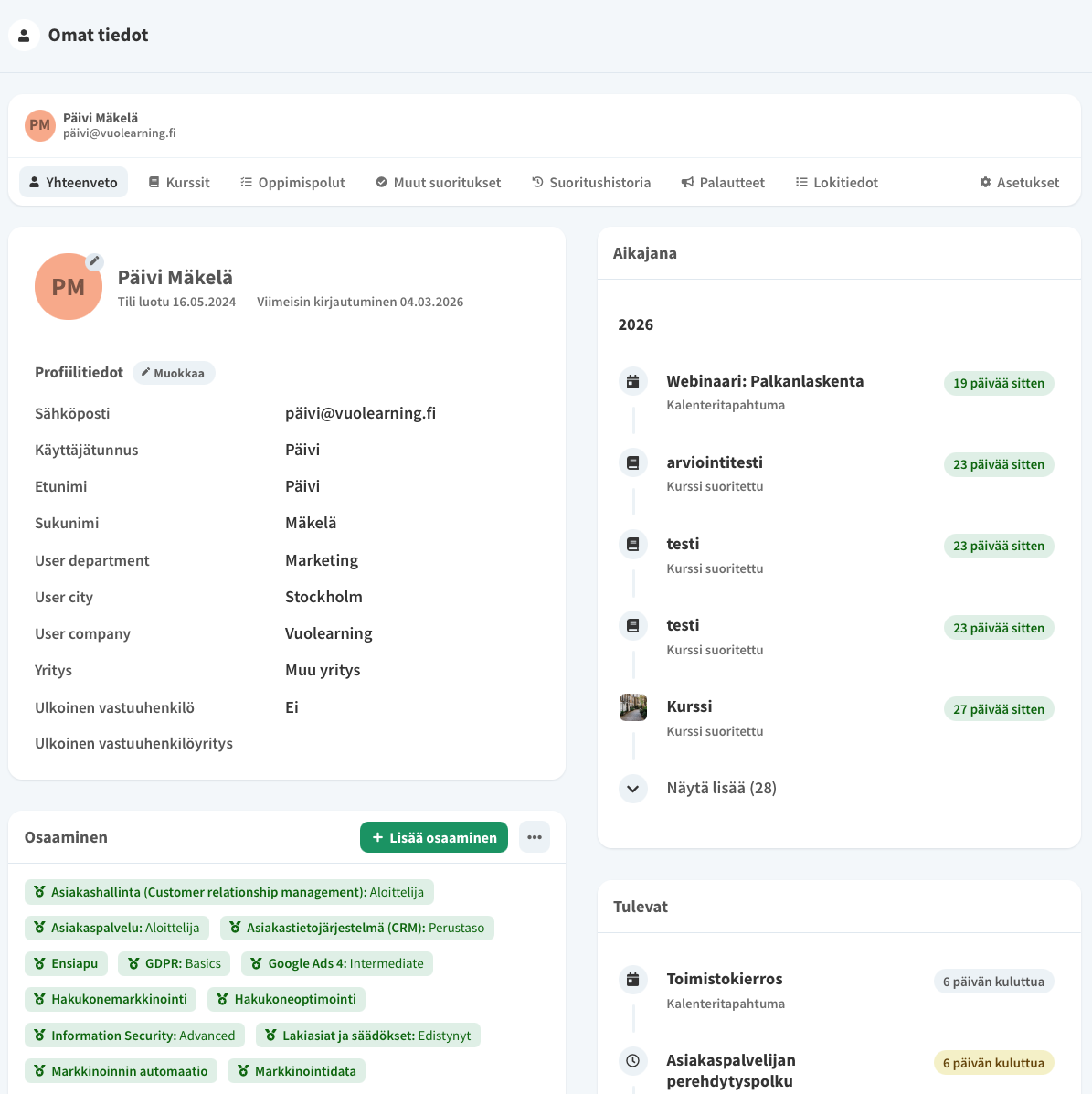Click the GDPR: Basics skill tag
The height and width of the screenshot is (1094, 1092).
point(174,963)
